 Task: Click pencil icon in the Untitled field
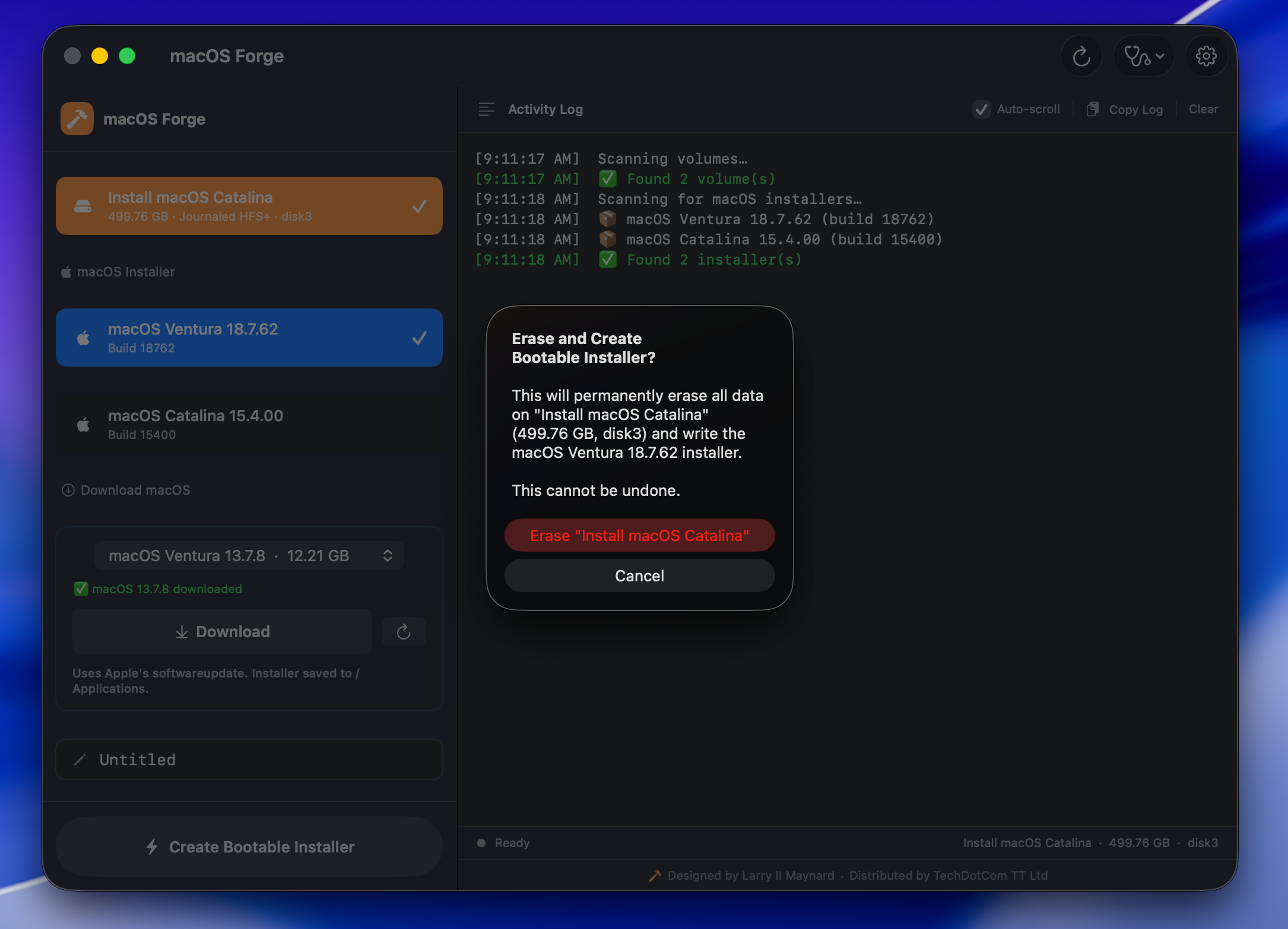[x=80, y=759]
